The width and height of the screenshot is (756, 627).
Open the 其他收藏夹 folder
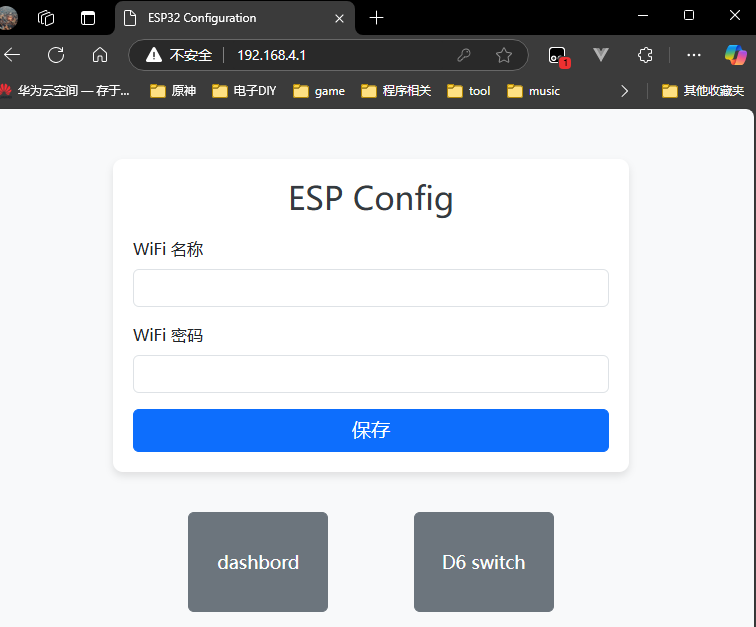click(x=703, y=91)
